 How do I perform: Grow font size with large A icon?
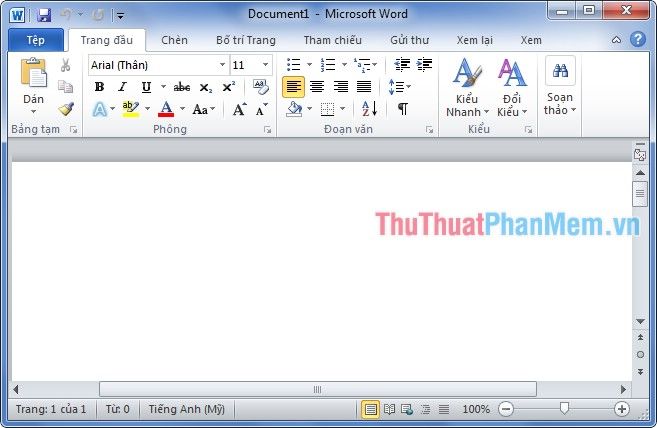[x=239, y=109]
